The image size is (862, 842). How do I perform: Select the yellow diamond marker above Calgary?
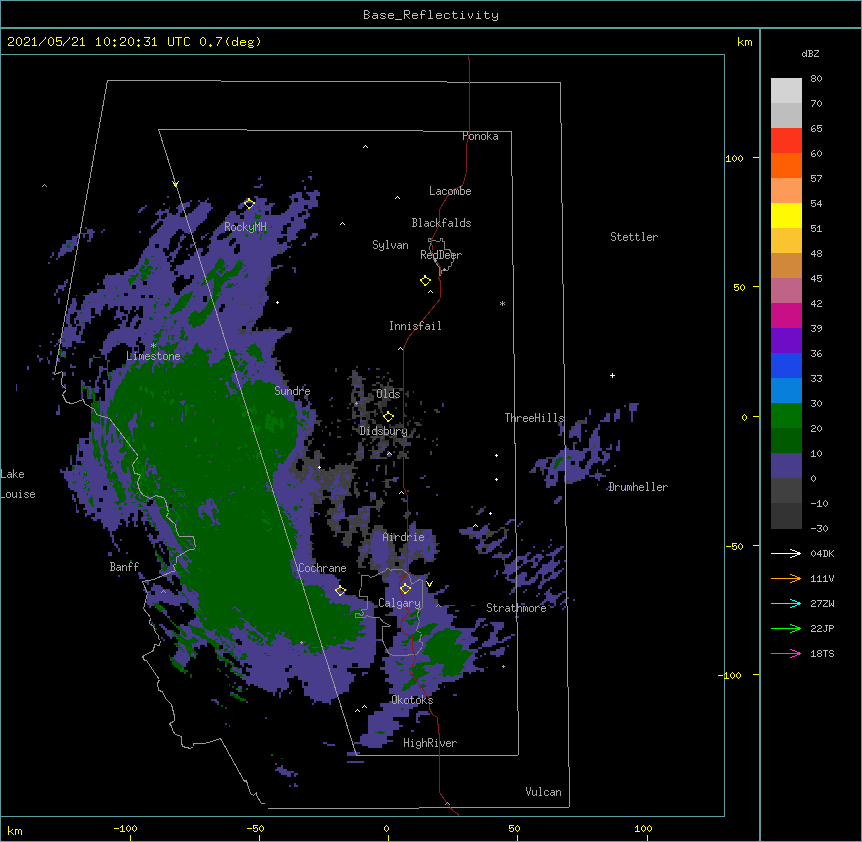[405, 589]
